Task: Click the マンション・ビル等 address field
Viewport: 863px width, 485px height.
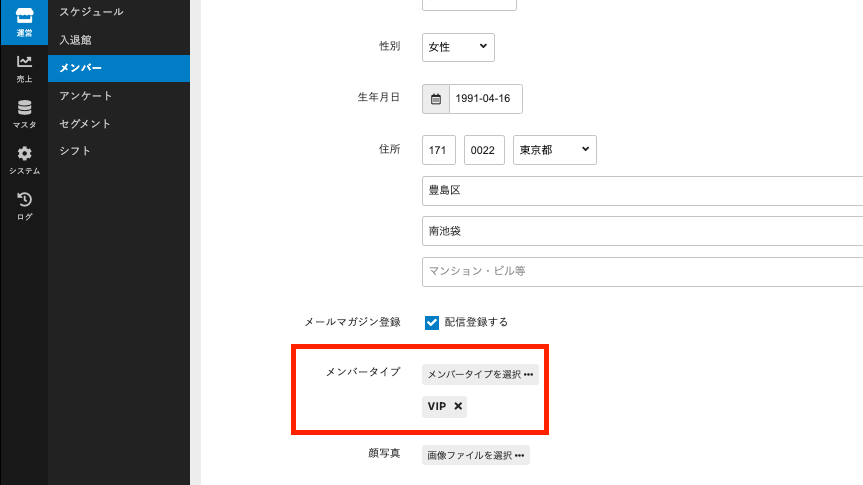Action: [642, 271]
